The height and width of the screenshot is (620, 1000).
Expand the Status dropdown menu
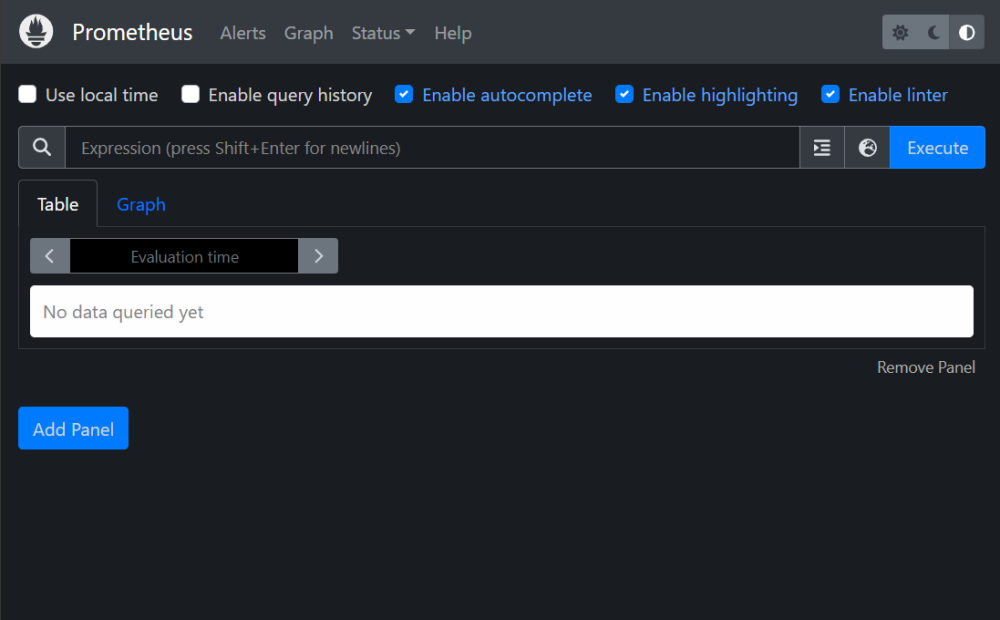[383, 33]
